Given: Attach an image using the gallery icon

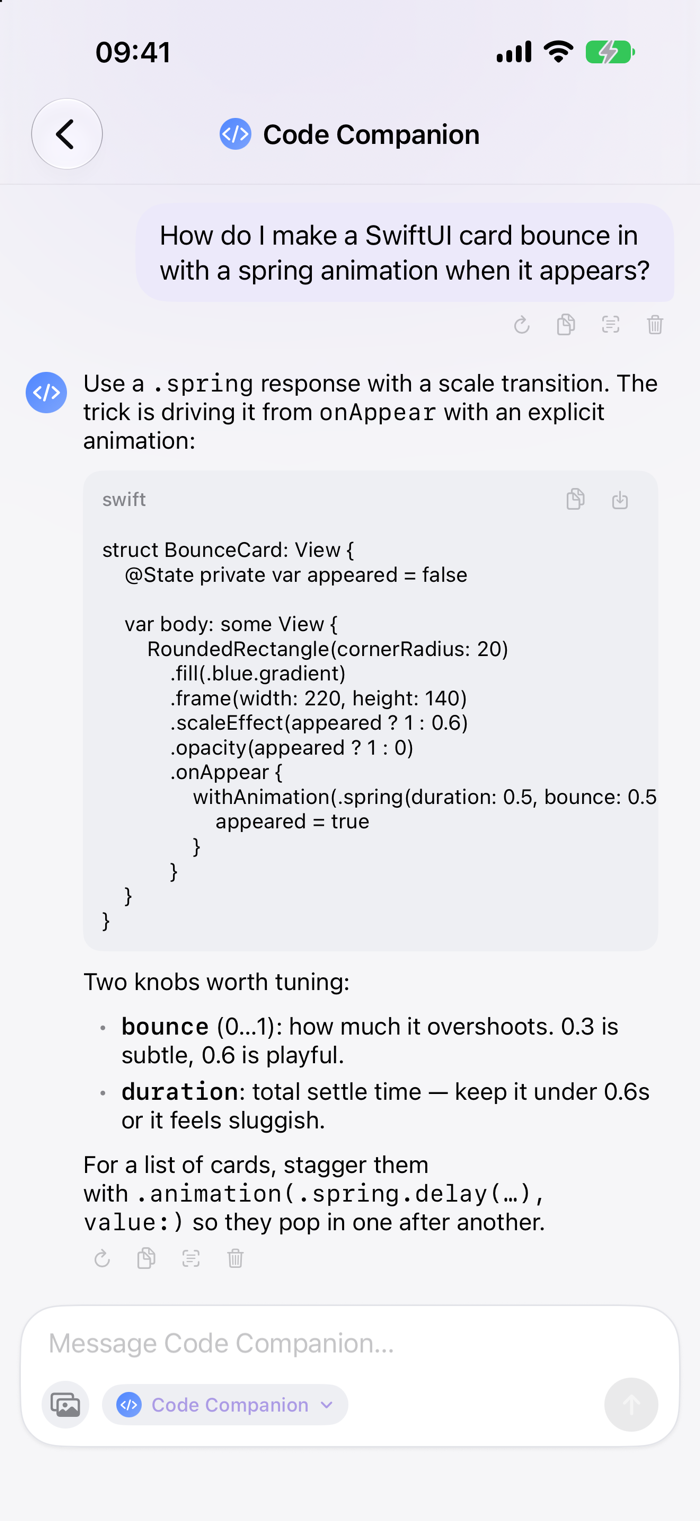Looking at the screenshot, I should pyautogui.click(x=65, y=1404).
